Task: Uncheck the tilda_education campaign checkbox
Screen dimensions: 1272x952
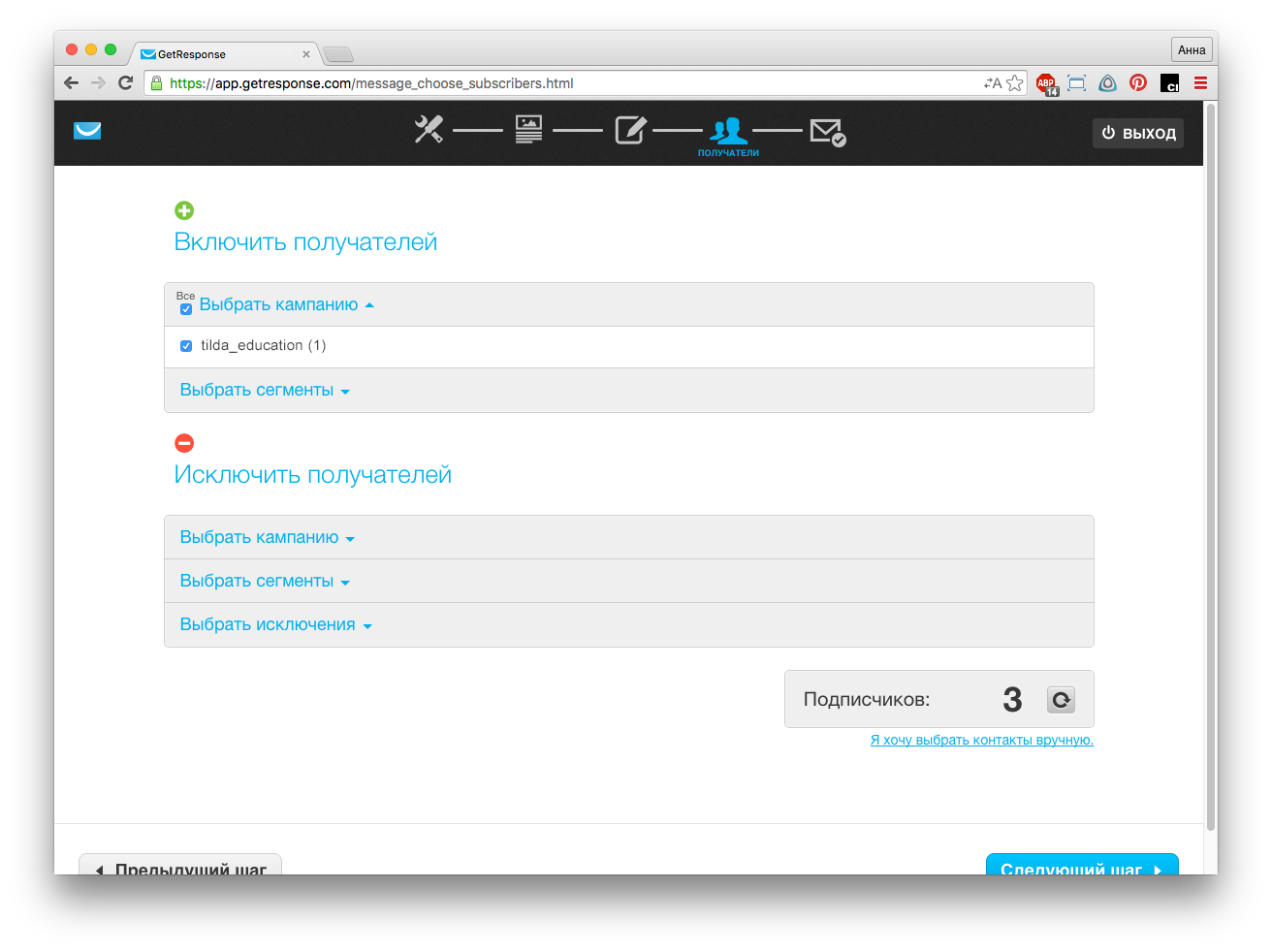Action: [186, 346]
